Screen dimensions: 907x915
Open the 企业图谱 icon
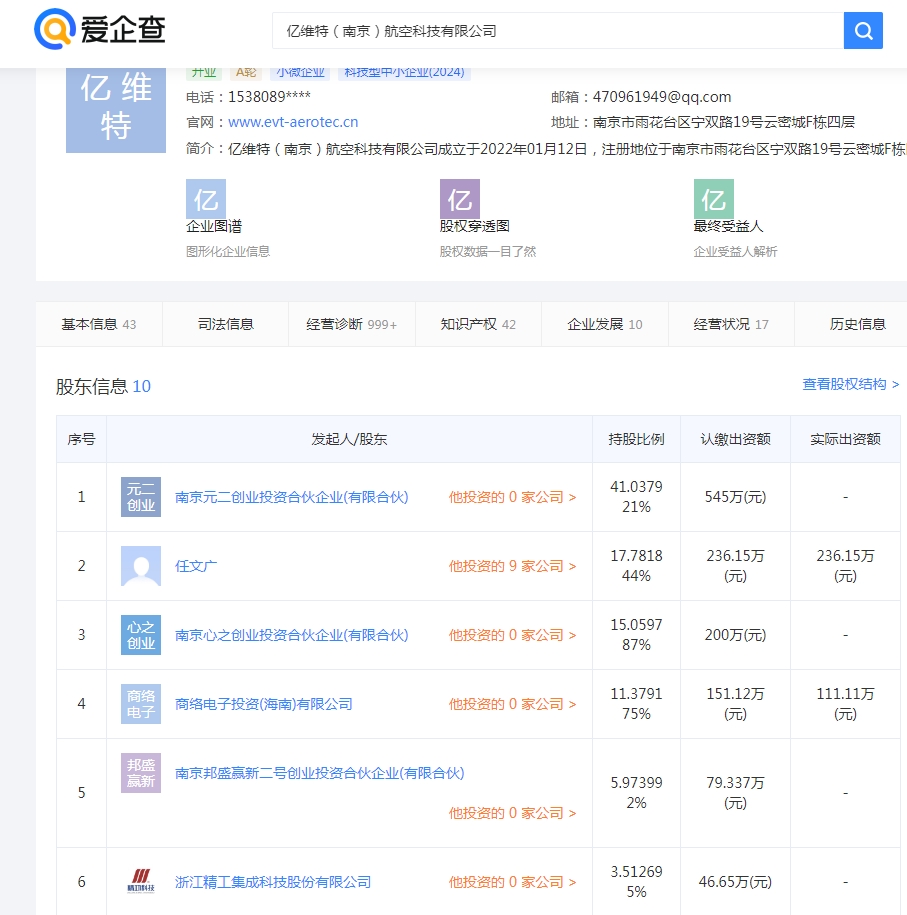tap(205, 199)
